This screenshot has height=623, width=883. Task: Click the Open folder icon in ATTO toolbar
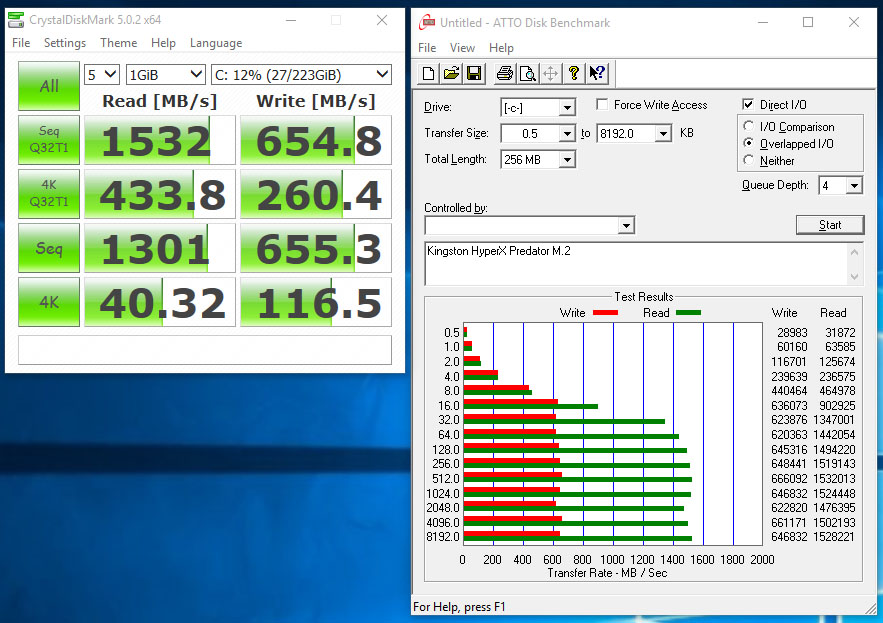click(450, 73)
